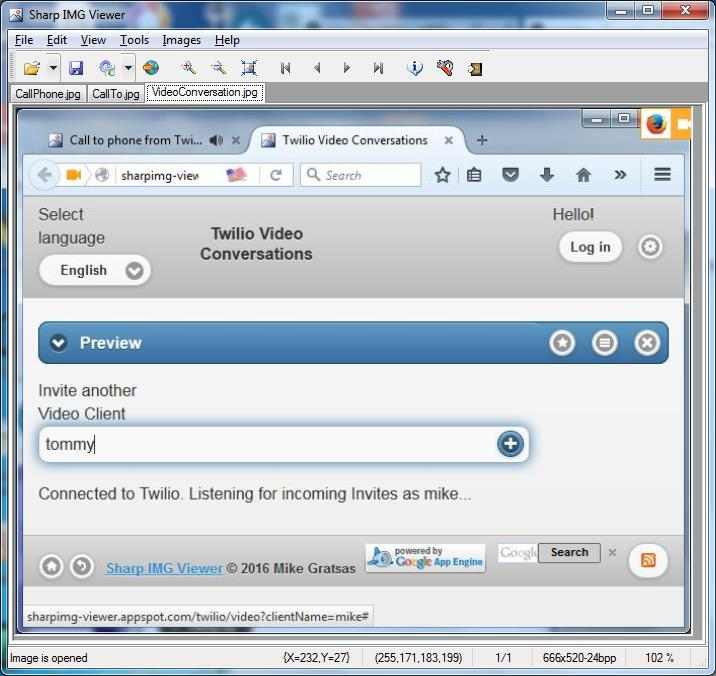Click the gear icon next to Log in
The image size is (716, 676).
pos(650,247)
